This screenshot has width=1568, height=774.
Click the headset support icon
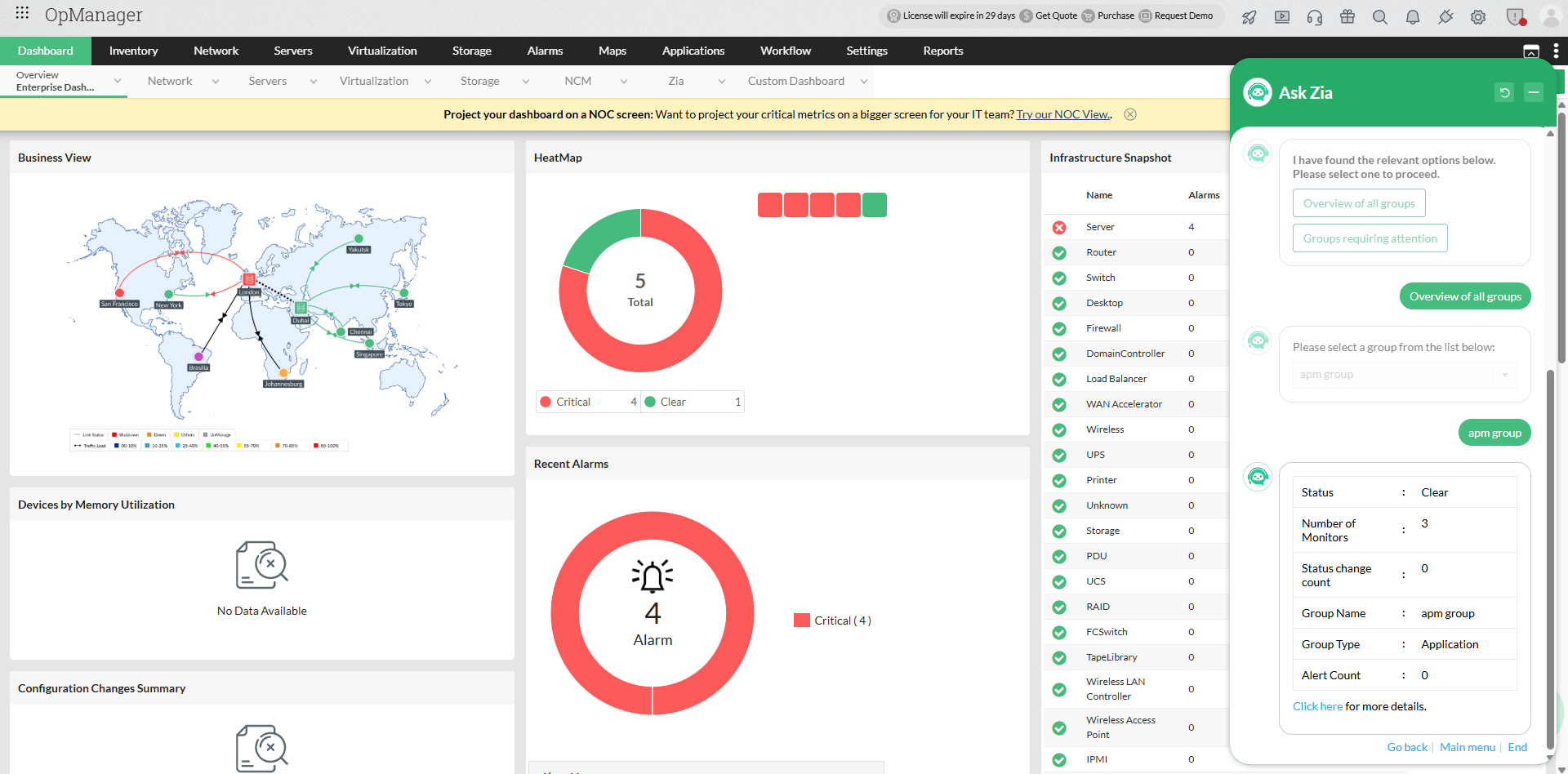click(1315, 16)
